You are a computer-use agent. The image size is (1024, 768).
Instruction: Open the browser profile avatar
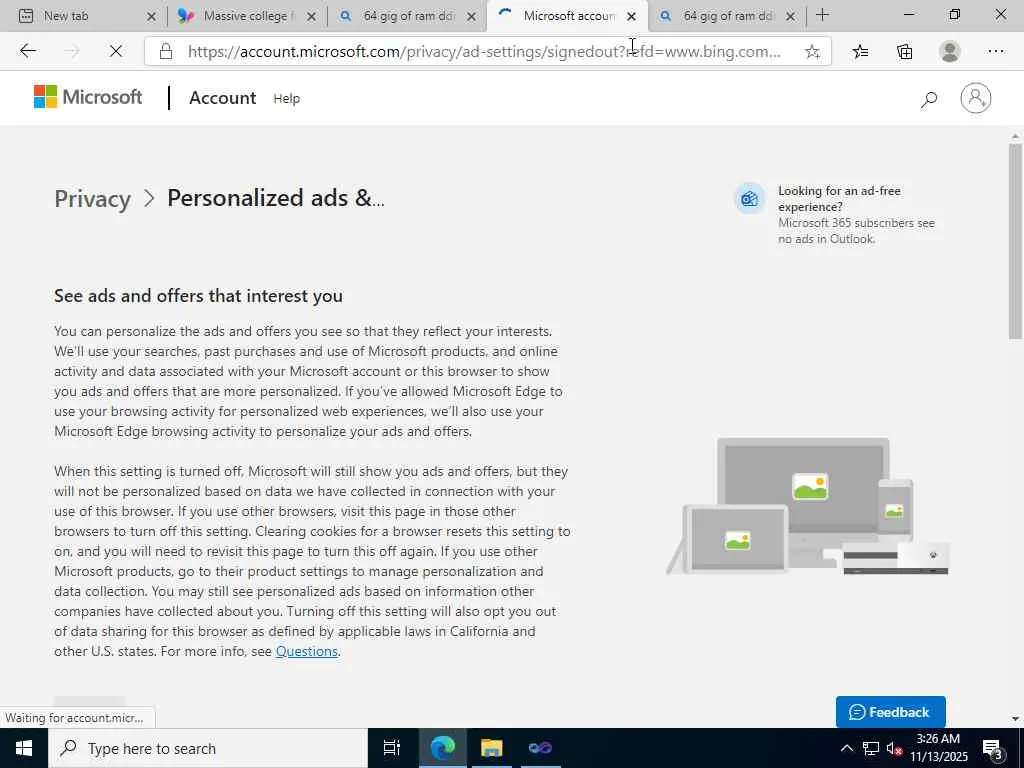tap(950, 52)
